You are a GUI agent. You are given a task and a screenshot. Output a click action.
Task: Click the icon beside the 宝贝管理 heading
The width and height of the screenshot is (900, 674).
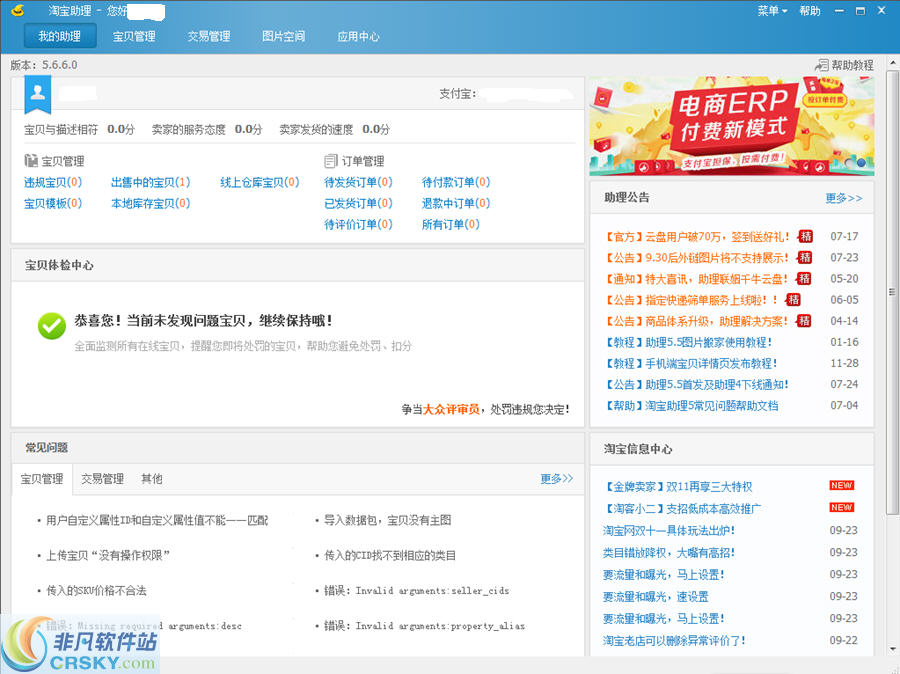tap(31, 161)
